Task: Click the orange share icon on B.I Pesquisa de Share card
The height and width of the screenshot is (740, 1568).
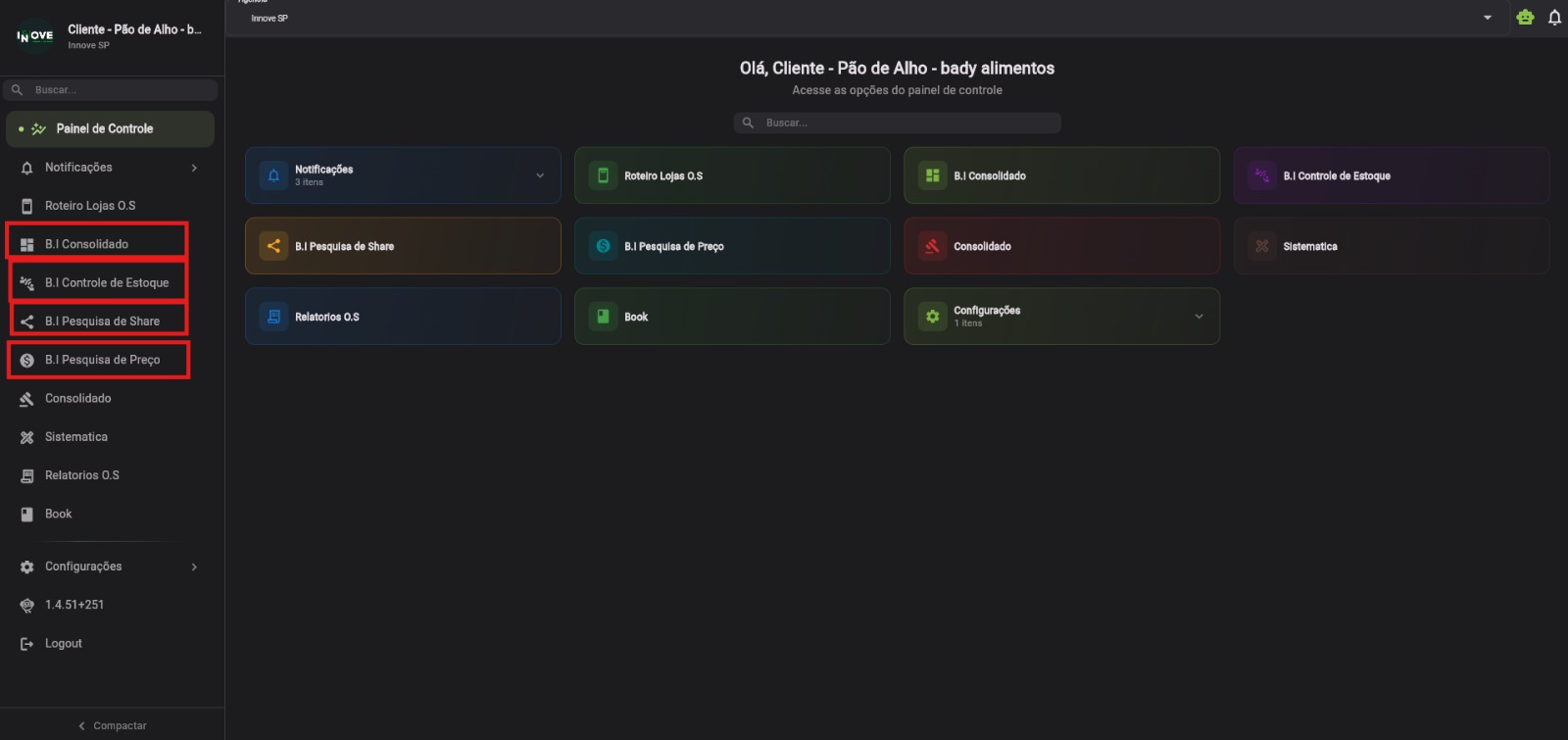Action: [273, 246]
